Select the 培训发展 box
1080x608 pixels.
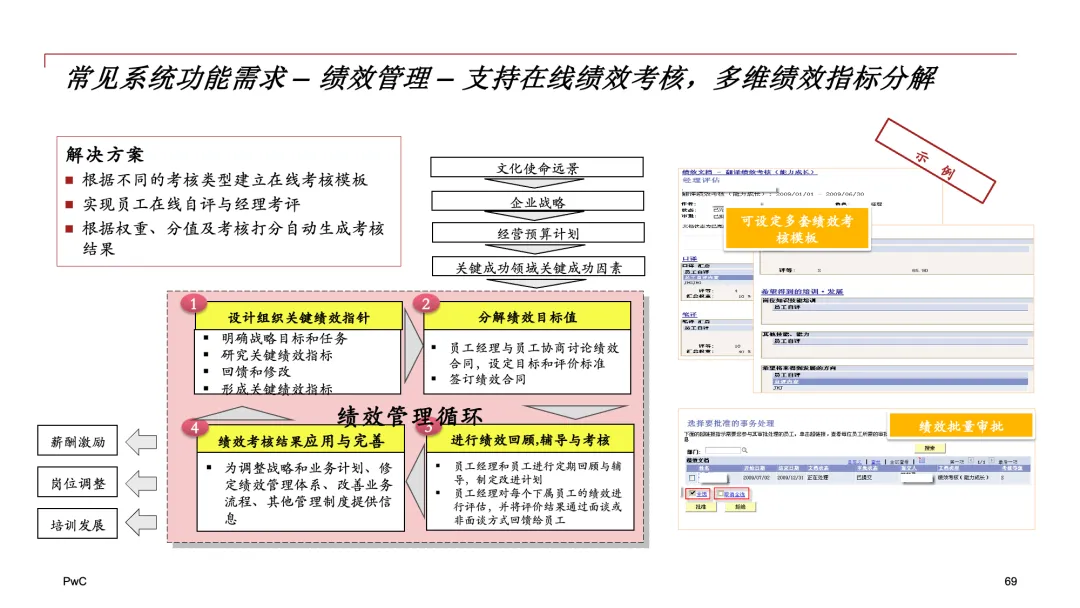pos(77,524)
